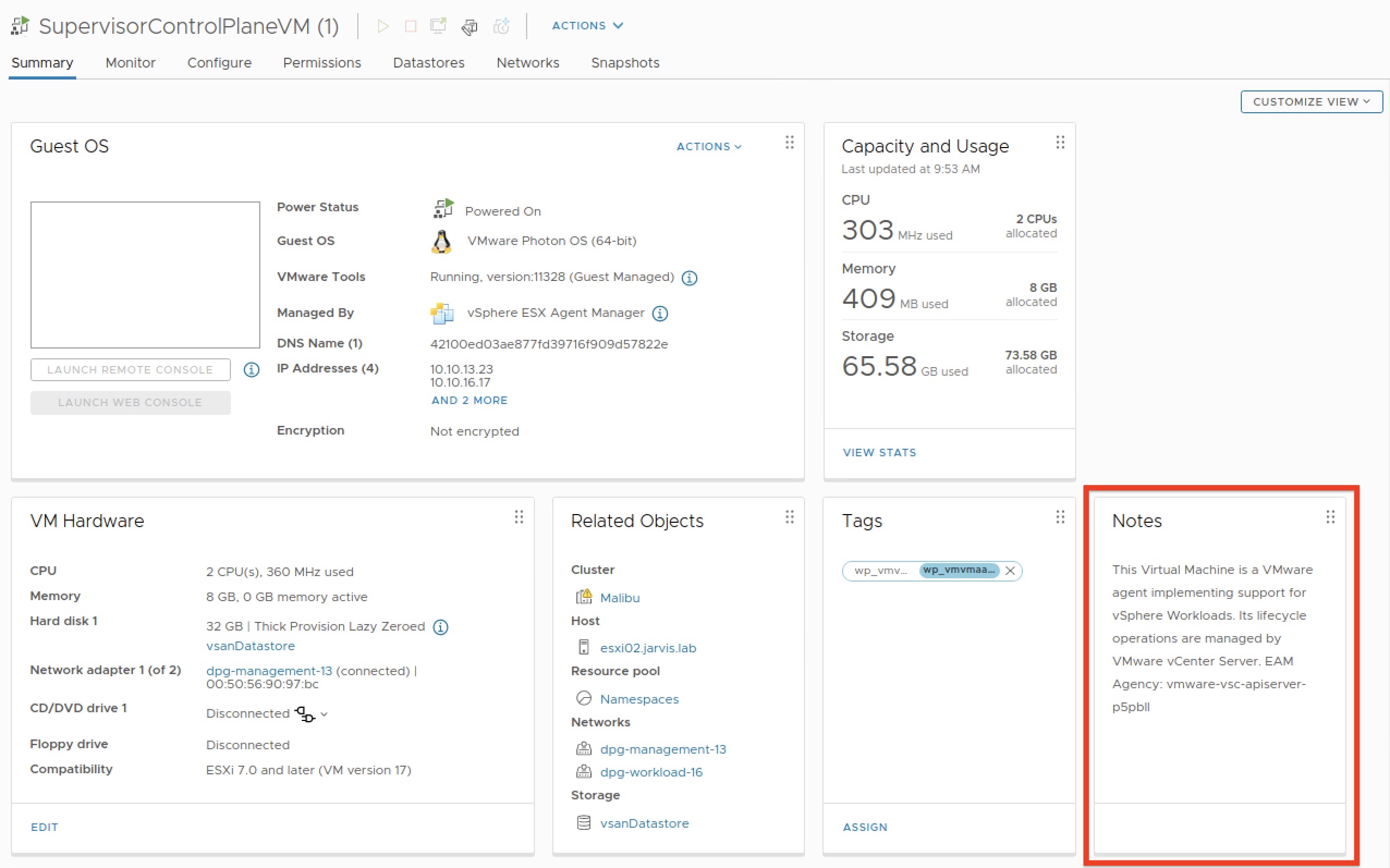Click the Capacity and Usage card drag handle
The width and height of the screenshot is (1390, 868).
[1060, 142]
